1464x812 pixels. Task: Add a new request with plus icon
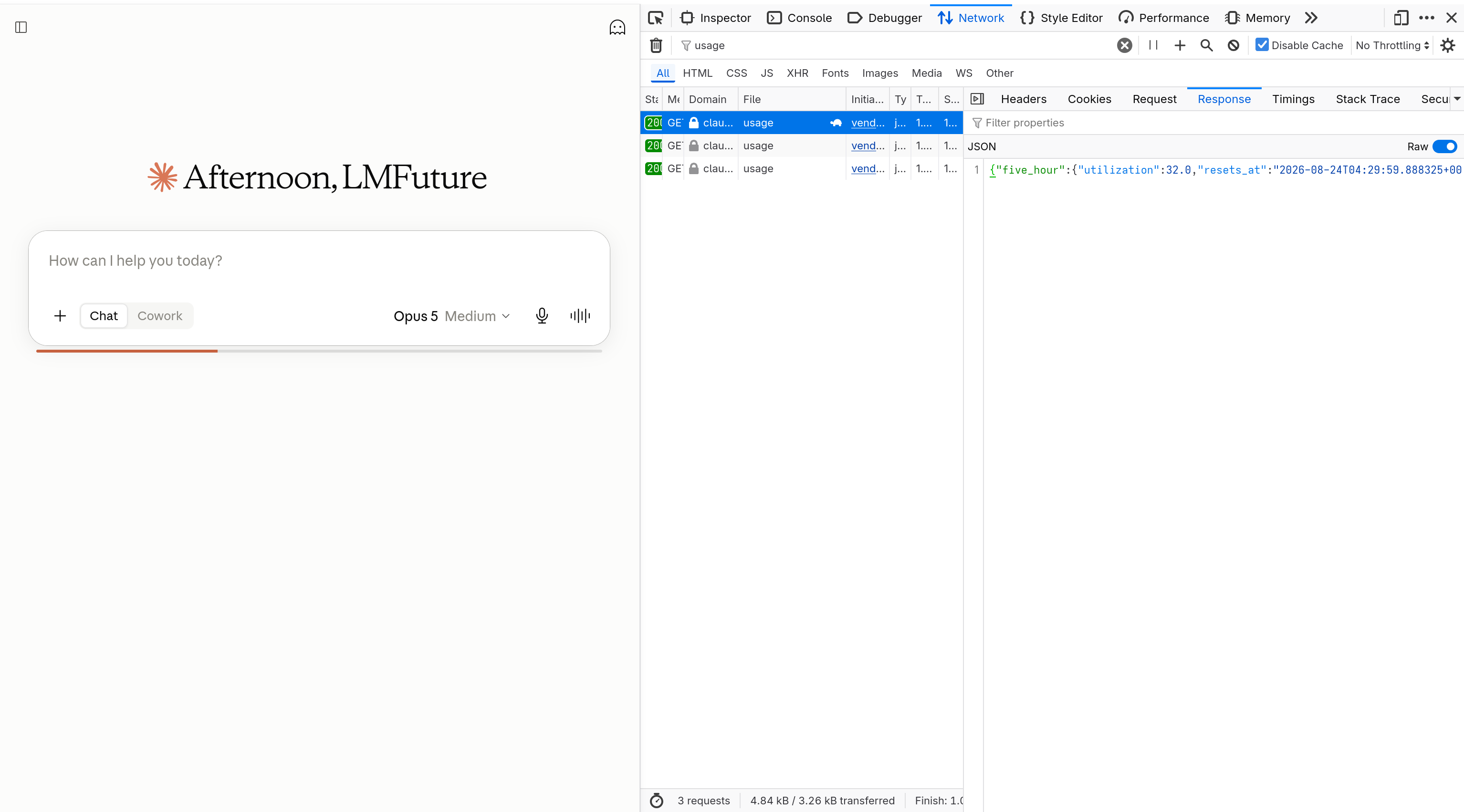[x=1180, y=45]
